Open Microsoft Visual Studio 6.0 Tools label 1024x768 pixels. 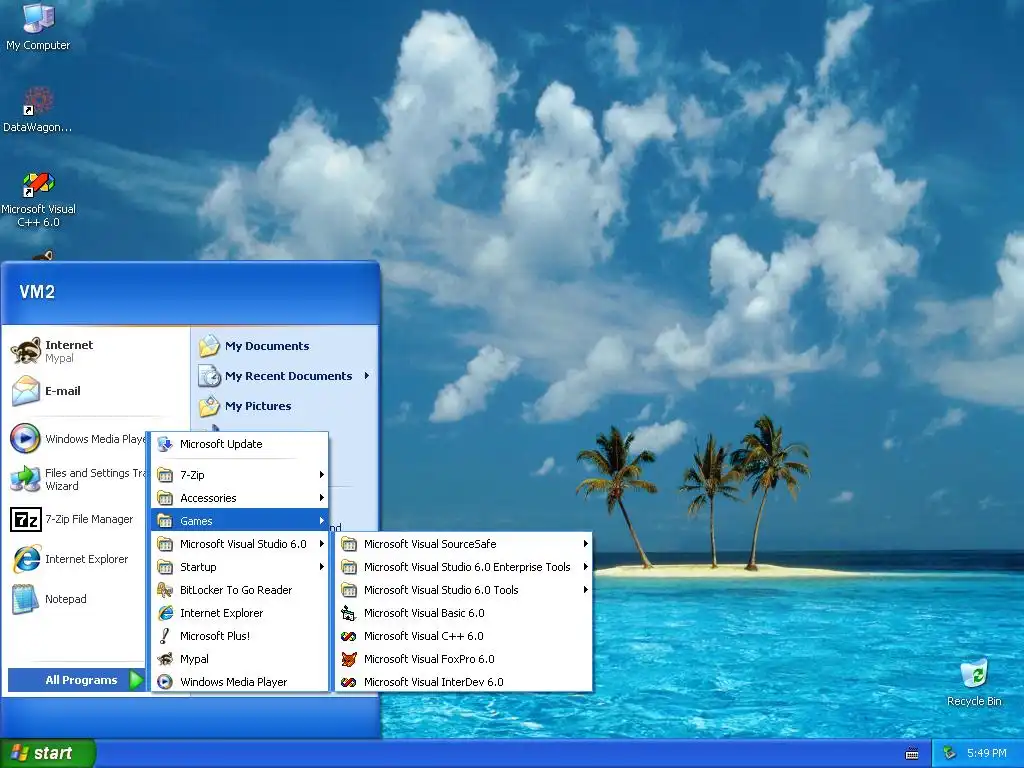click(x=441, y=590)
